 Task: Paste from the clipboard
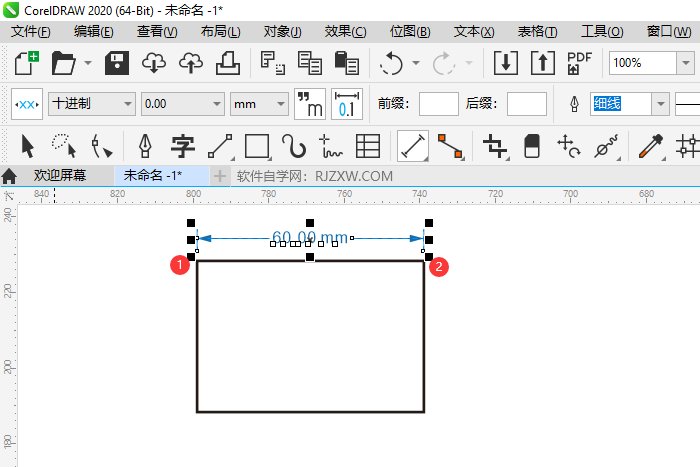point(346,63)
